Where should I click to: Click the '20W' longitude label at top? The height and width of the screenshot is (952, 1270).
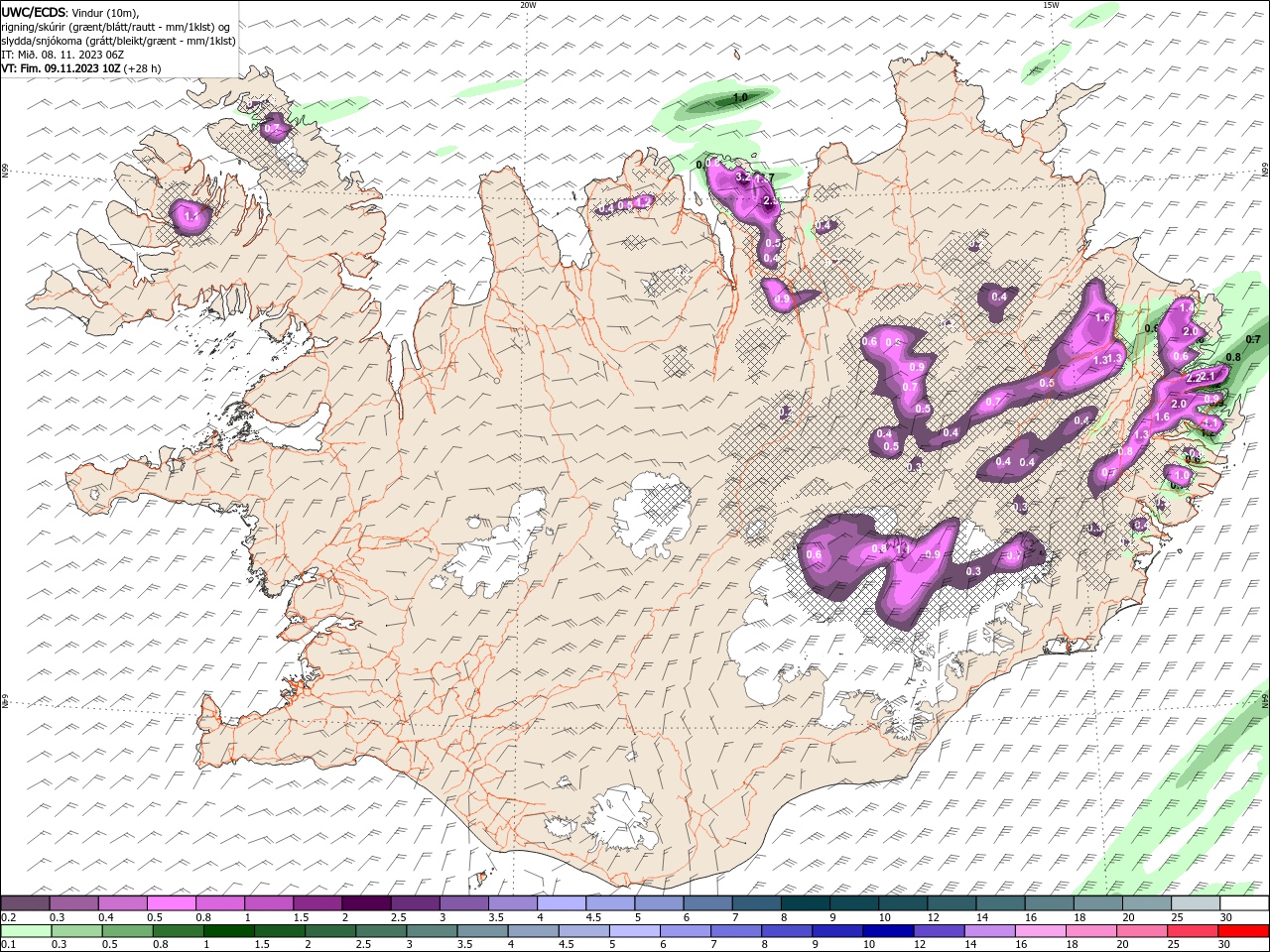(528, 5)
